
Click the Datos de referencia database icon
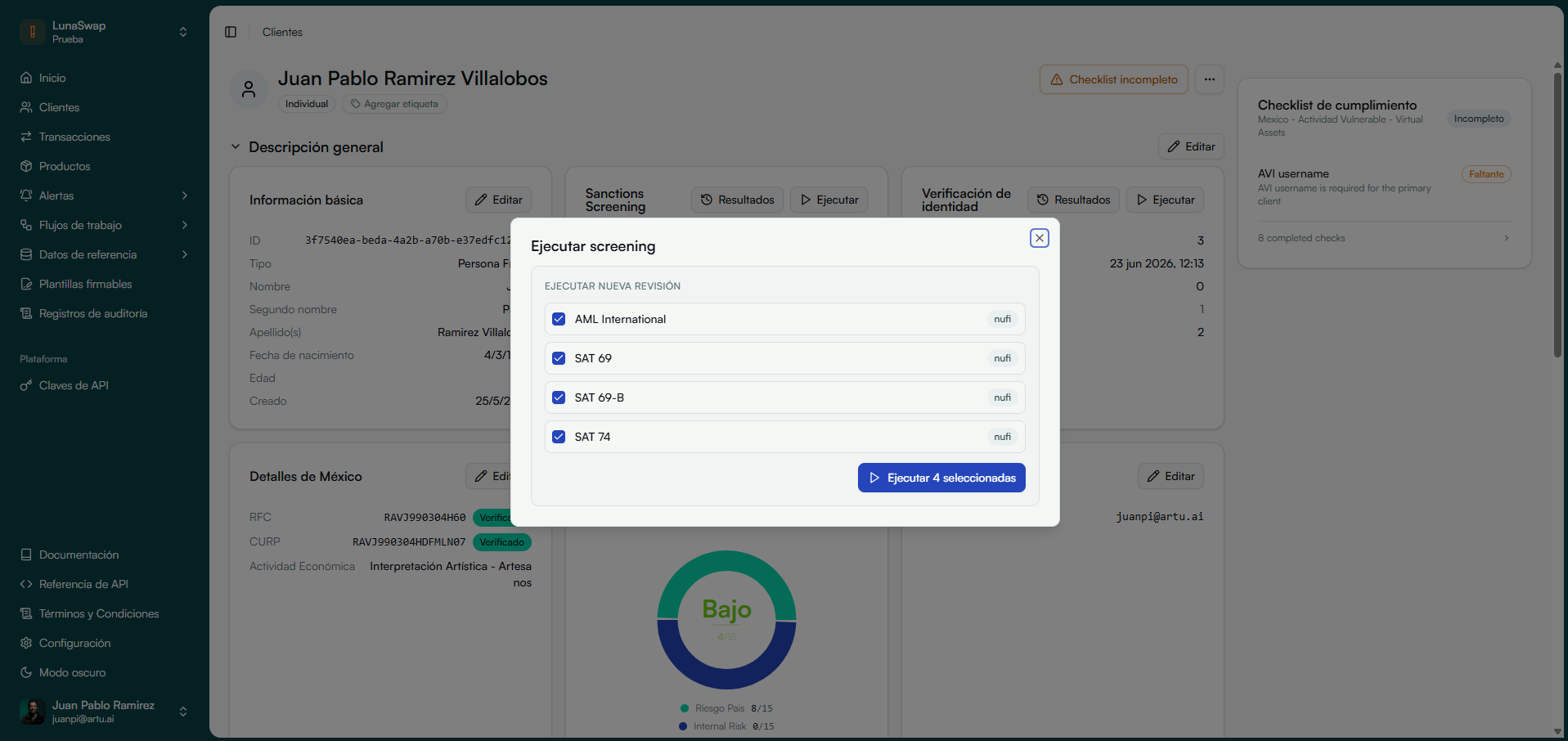(x=26, y=254)
